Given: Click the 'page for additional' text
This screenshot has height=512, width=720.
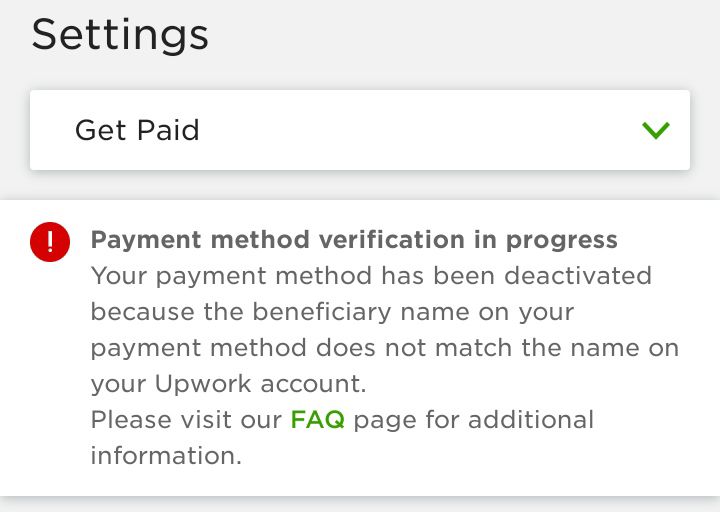Looking at the screenshot, I should point(473,419).
